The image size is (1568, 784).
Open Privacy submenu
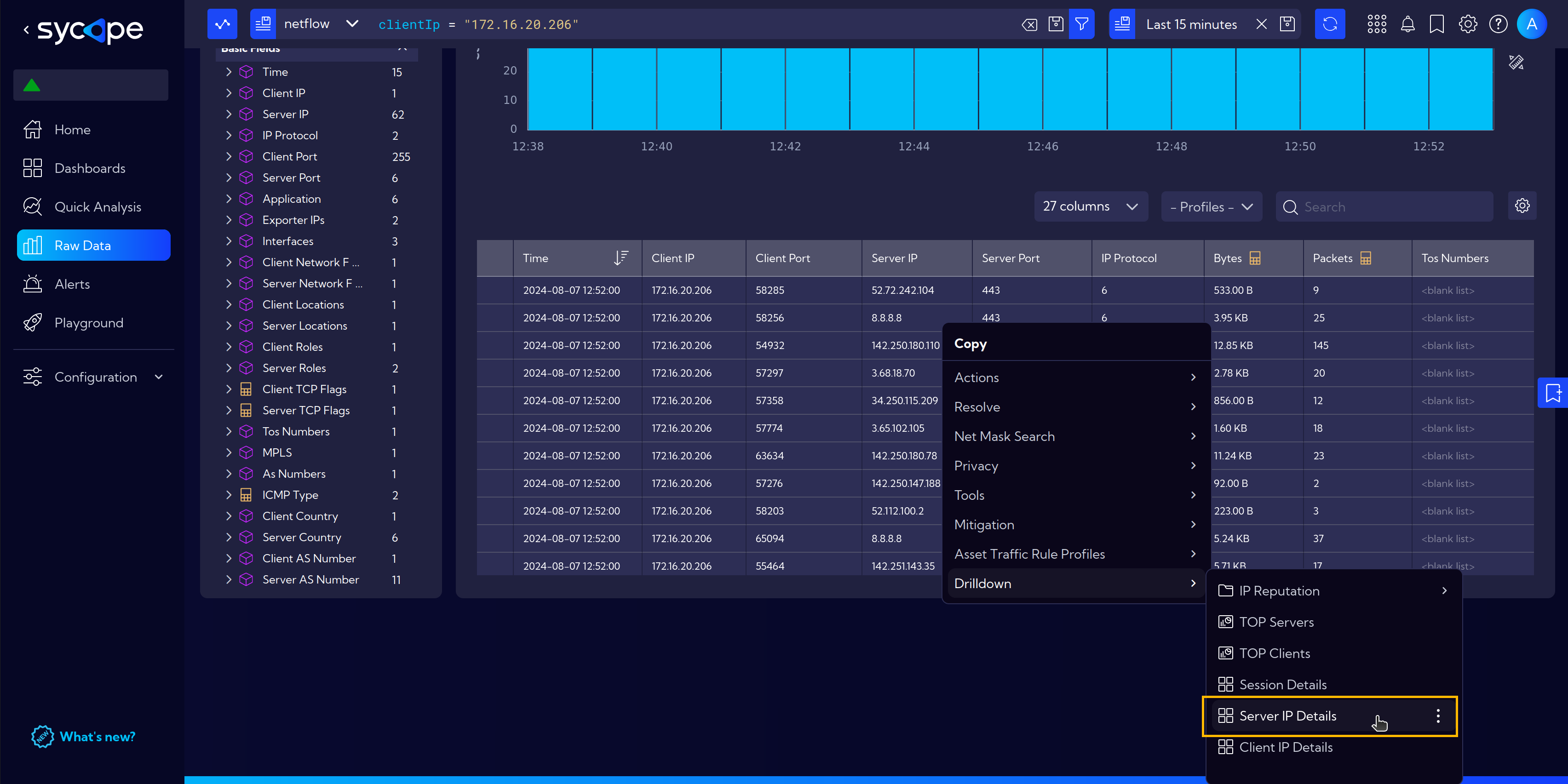(x=1075, y=466)
